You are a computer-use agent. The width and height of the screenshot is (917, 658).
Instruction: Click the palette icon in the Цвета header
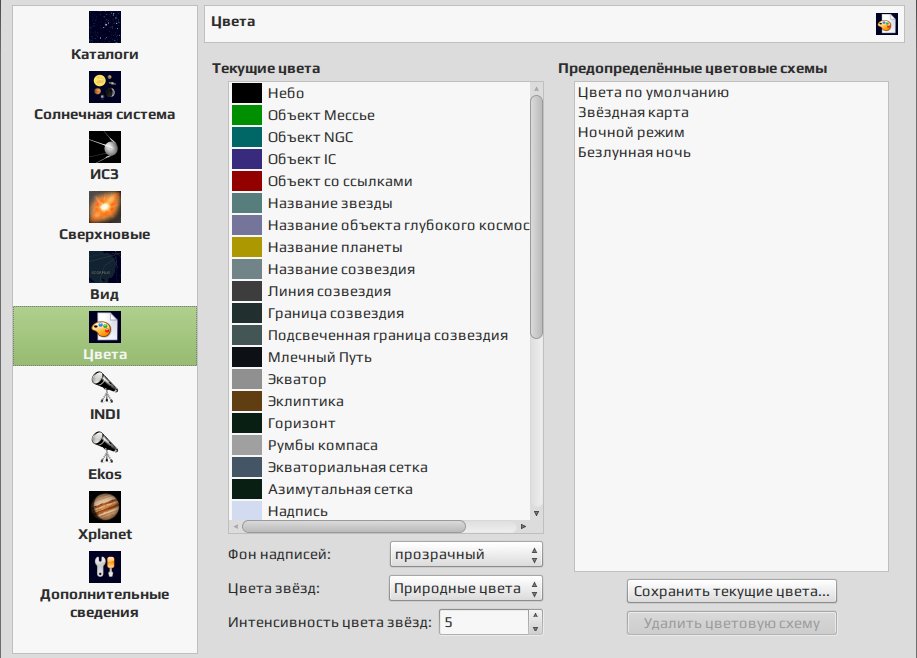(x=886, y=24)
